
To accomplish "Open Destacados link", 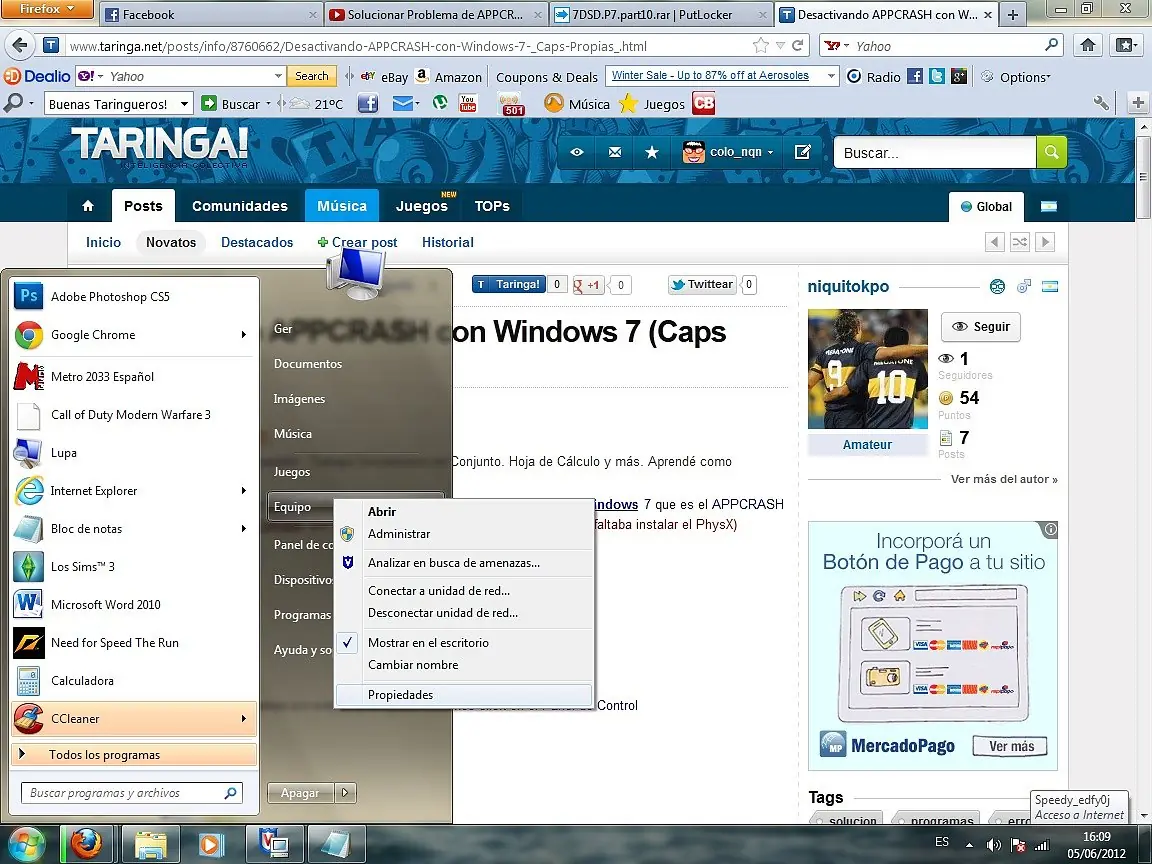I will click(257, 242).
